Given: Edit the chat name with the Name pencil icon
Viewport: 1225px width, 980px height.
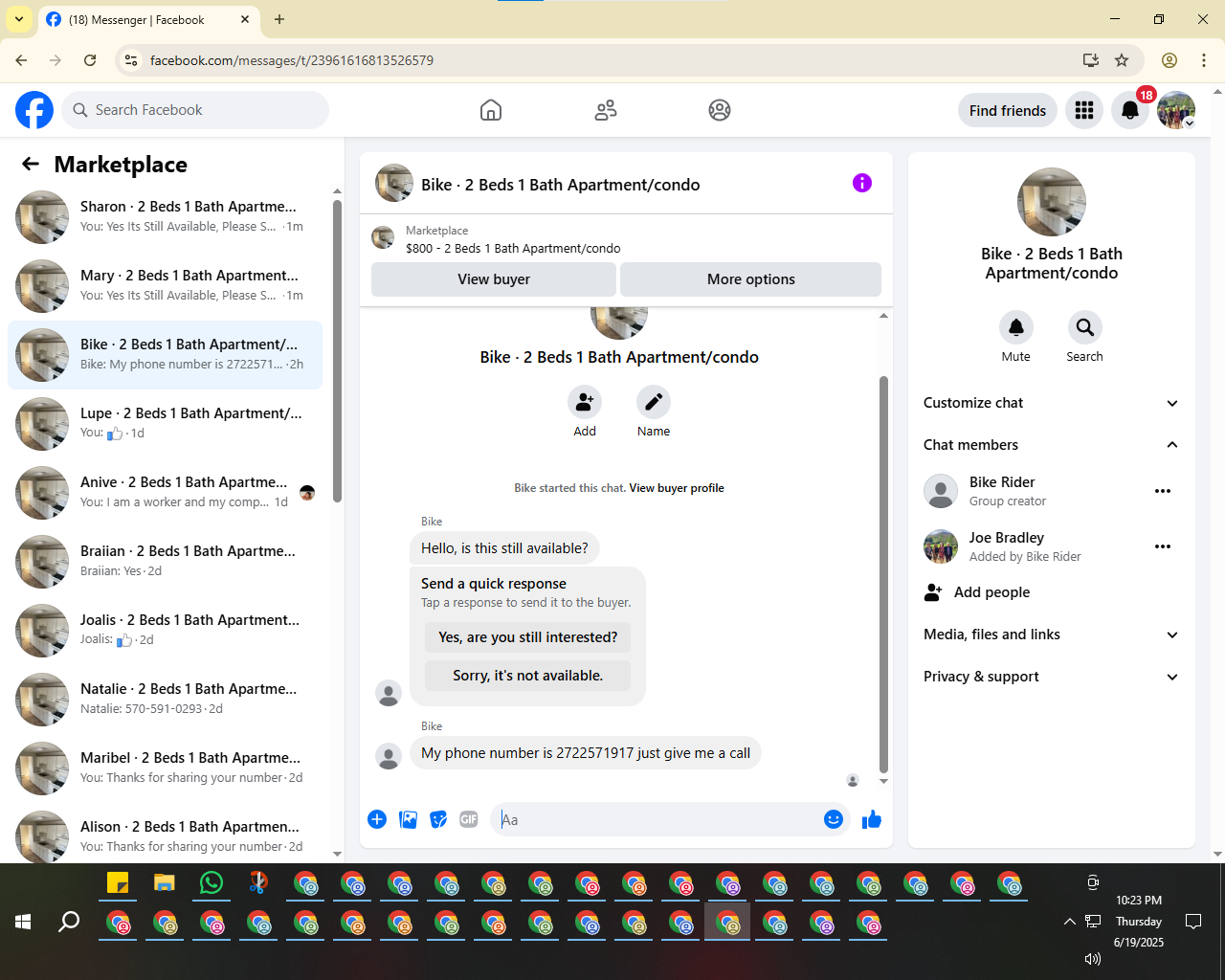Looking at the screenshot, I should click(654, 402).
